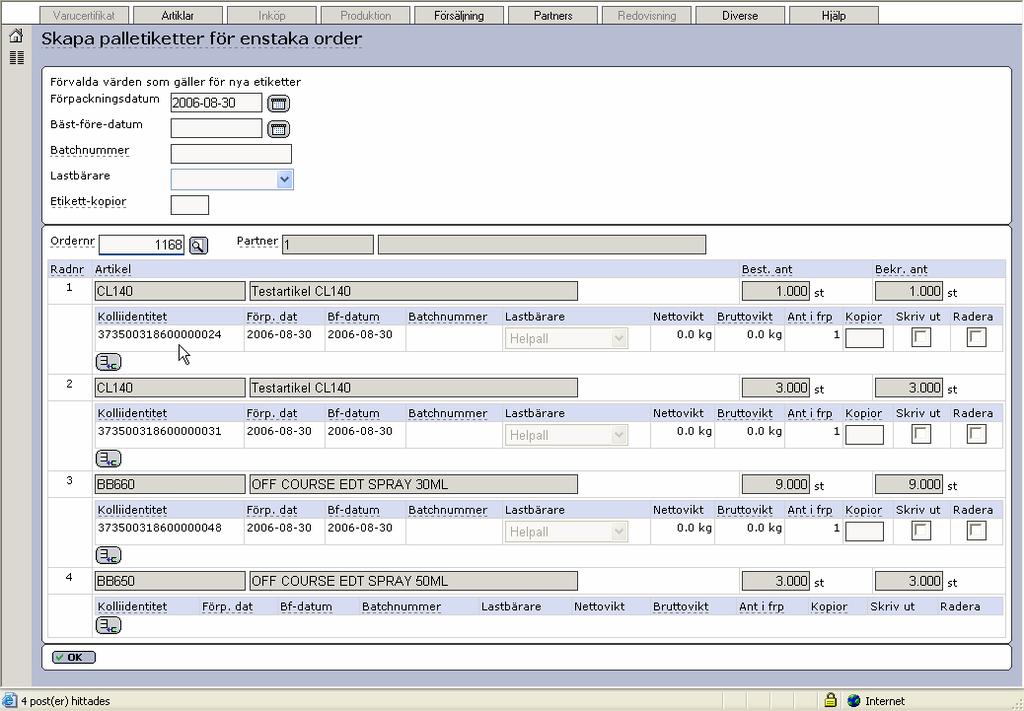Click the Internet zone globe icon
1024x711 pixels.
click(x=853, y=701)
